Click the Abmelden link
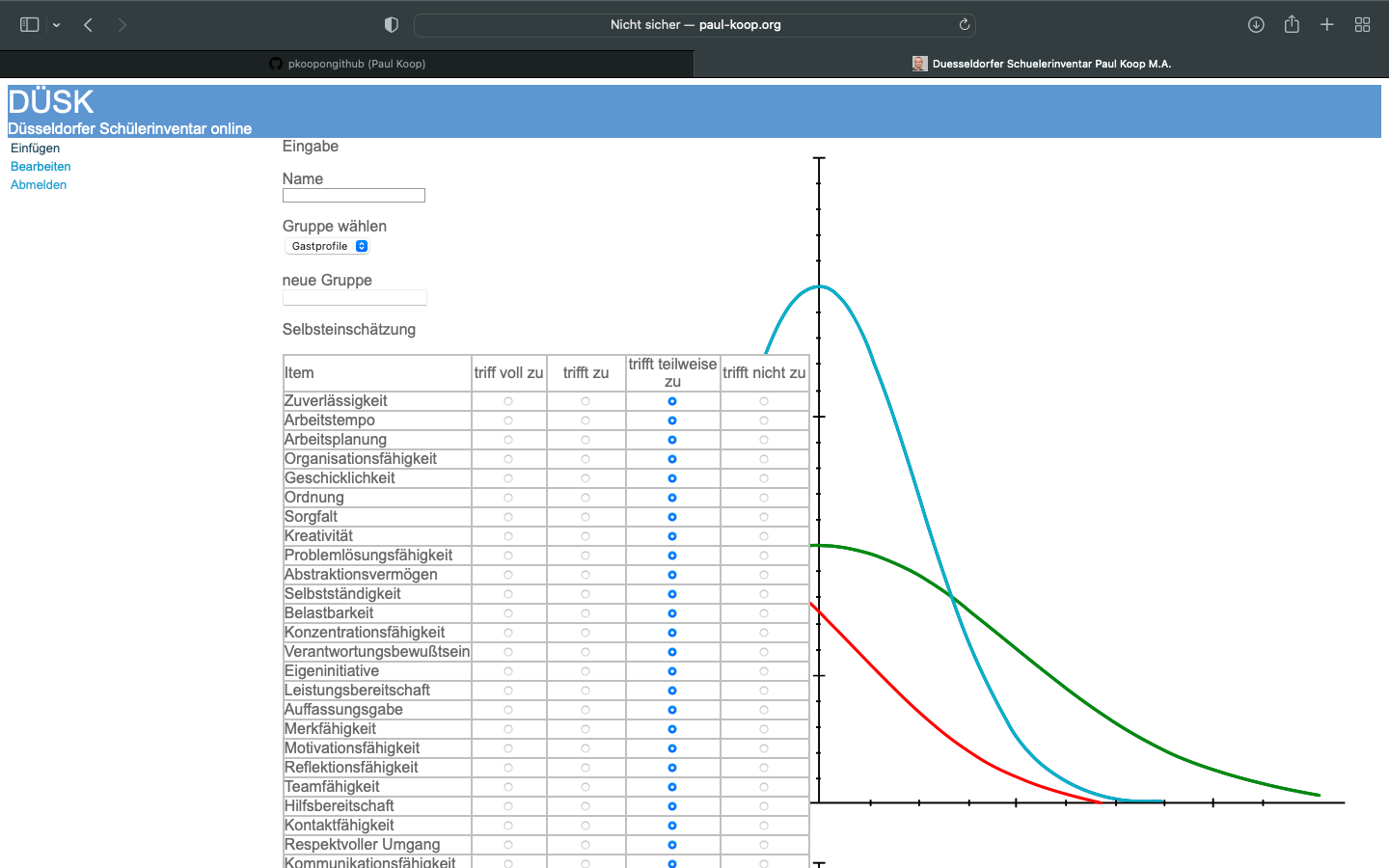This screenshot has height=868, width=1389. (39, 185)
